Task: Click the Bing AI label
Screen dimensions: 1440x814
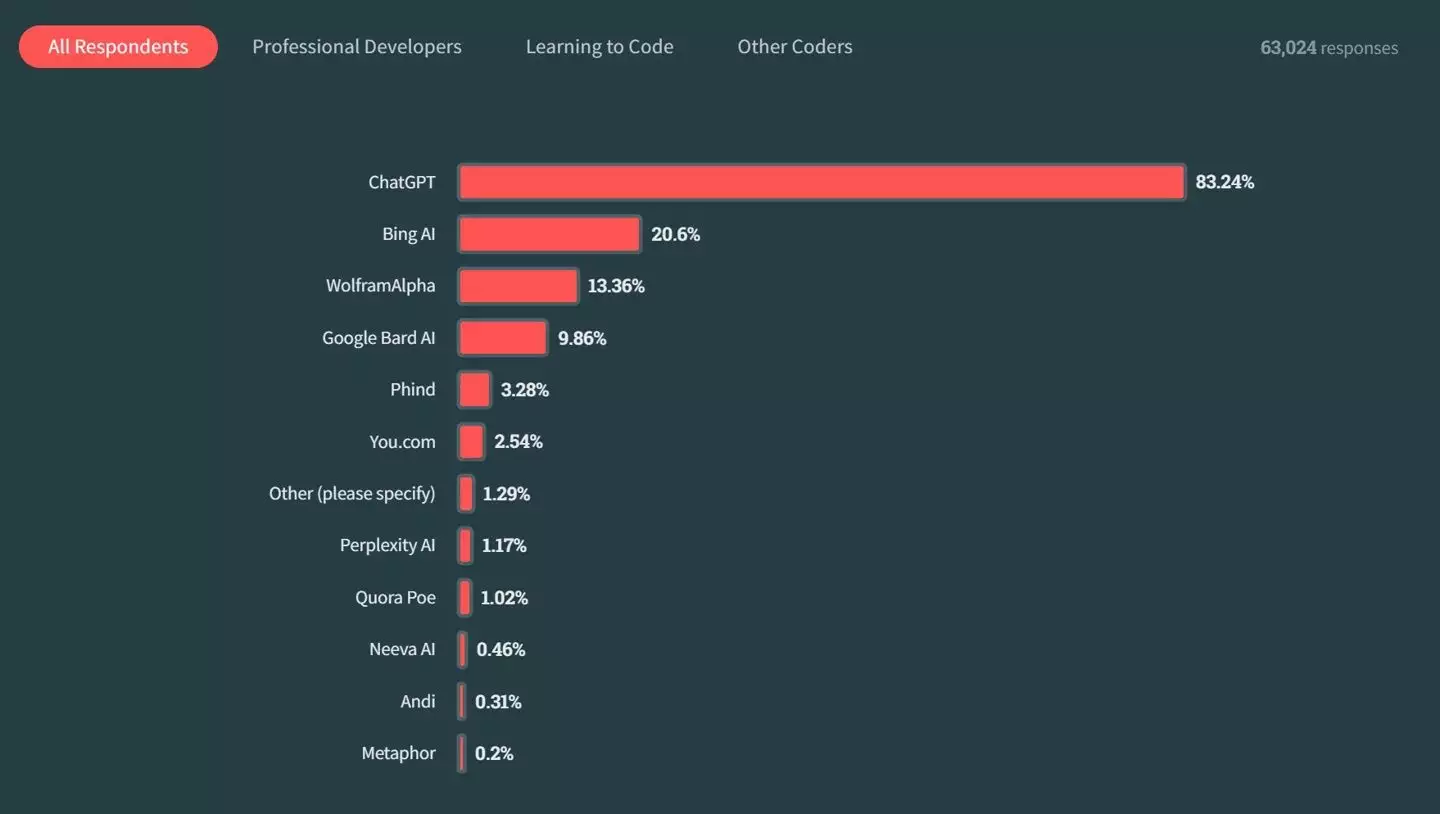Action: (x=409, y=234)
